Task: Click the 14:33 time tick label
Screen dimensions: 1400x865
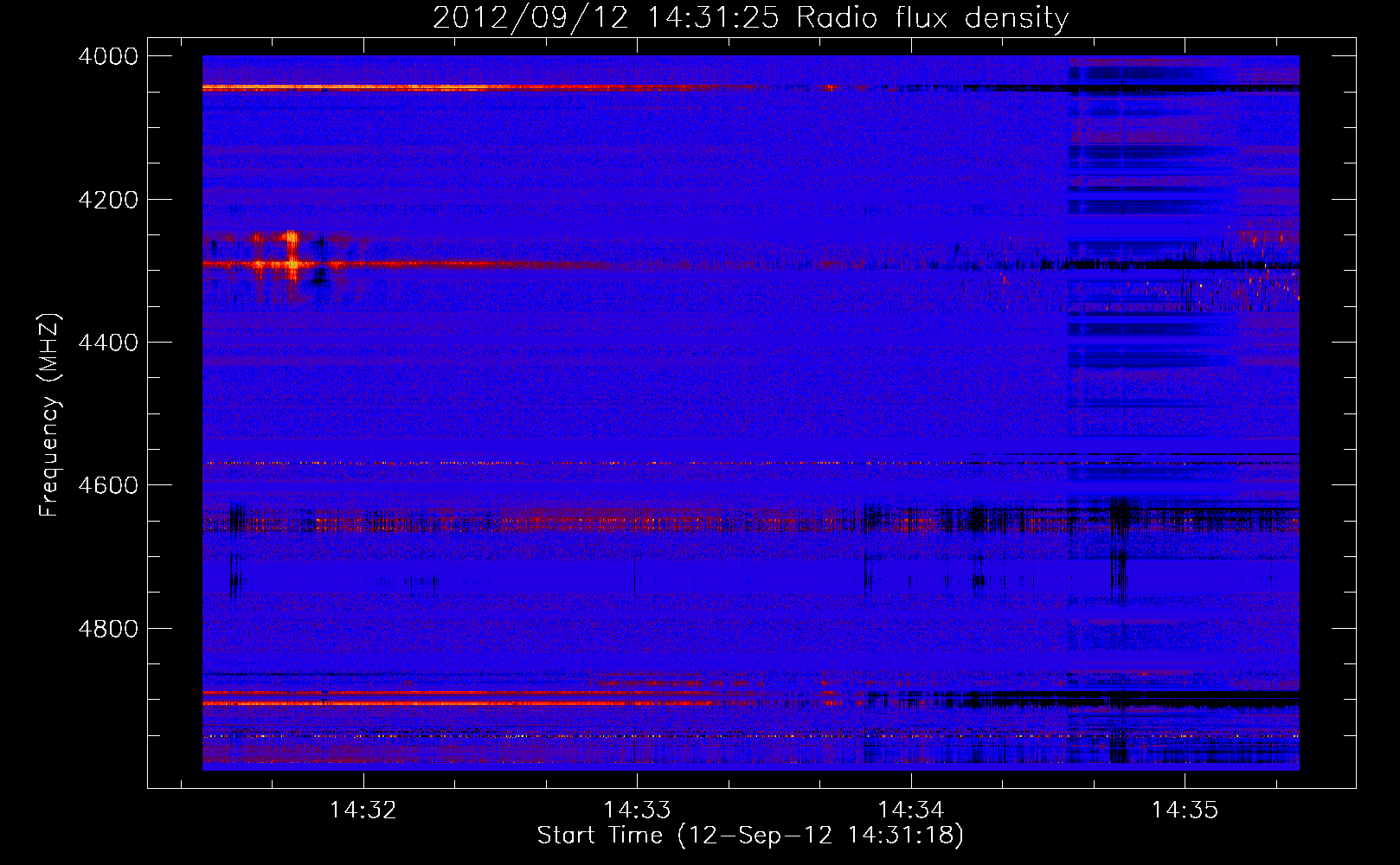Action: point(637,811)
